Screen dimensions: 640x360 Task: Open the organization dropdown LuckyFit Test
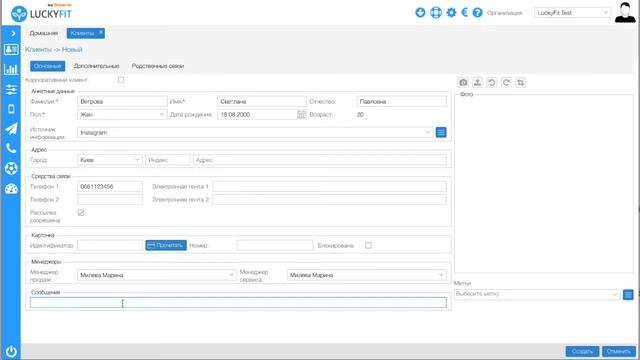[572, 13]
